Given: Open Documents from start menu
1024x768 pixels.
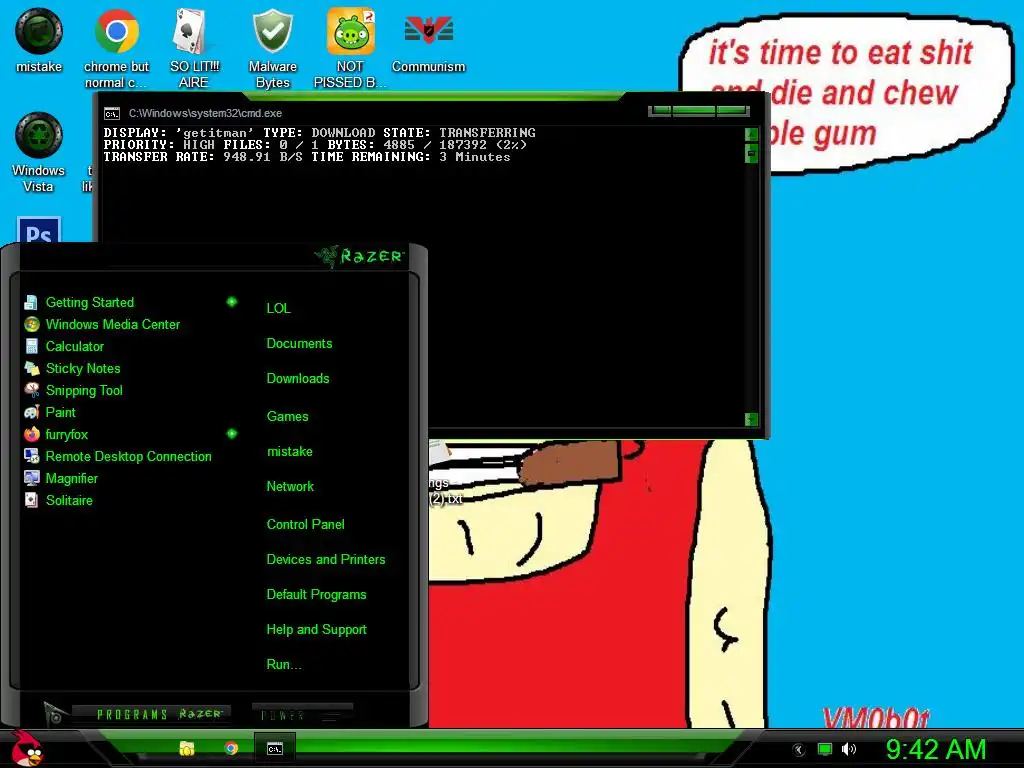Looking at the screenshot, I should pyautogui.click(x=299, y=344).
